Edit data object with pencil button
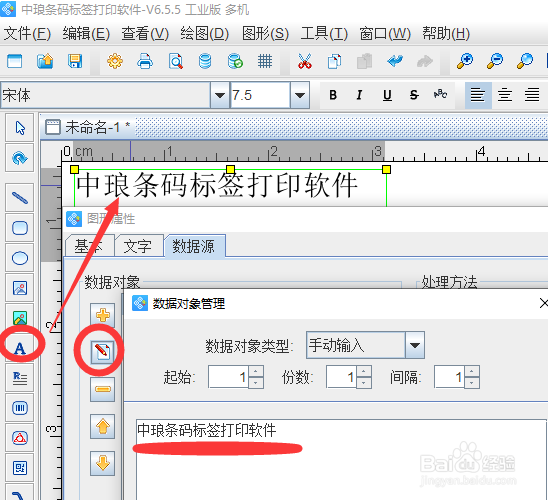 click(102, 351)
